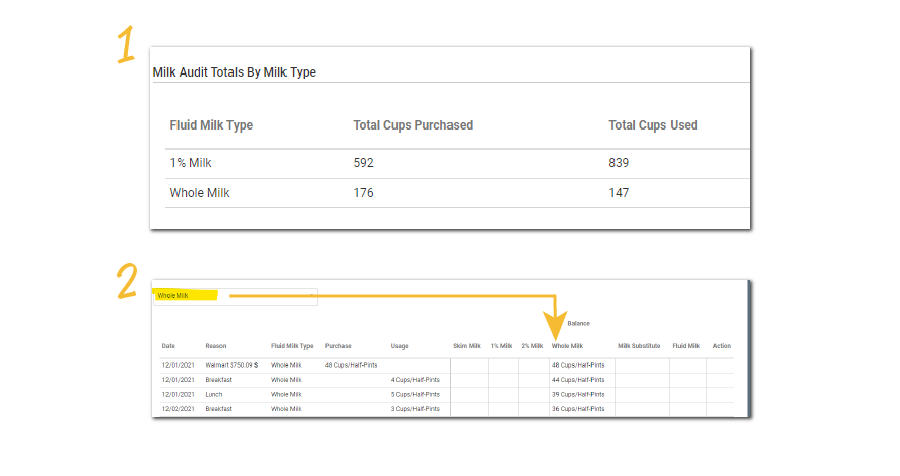Click the yellow arrowhead pointing at the balance column

(554, 328)
